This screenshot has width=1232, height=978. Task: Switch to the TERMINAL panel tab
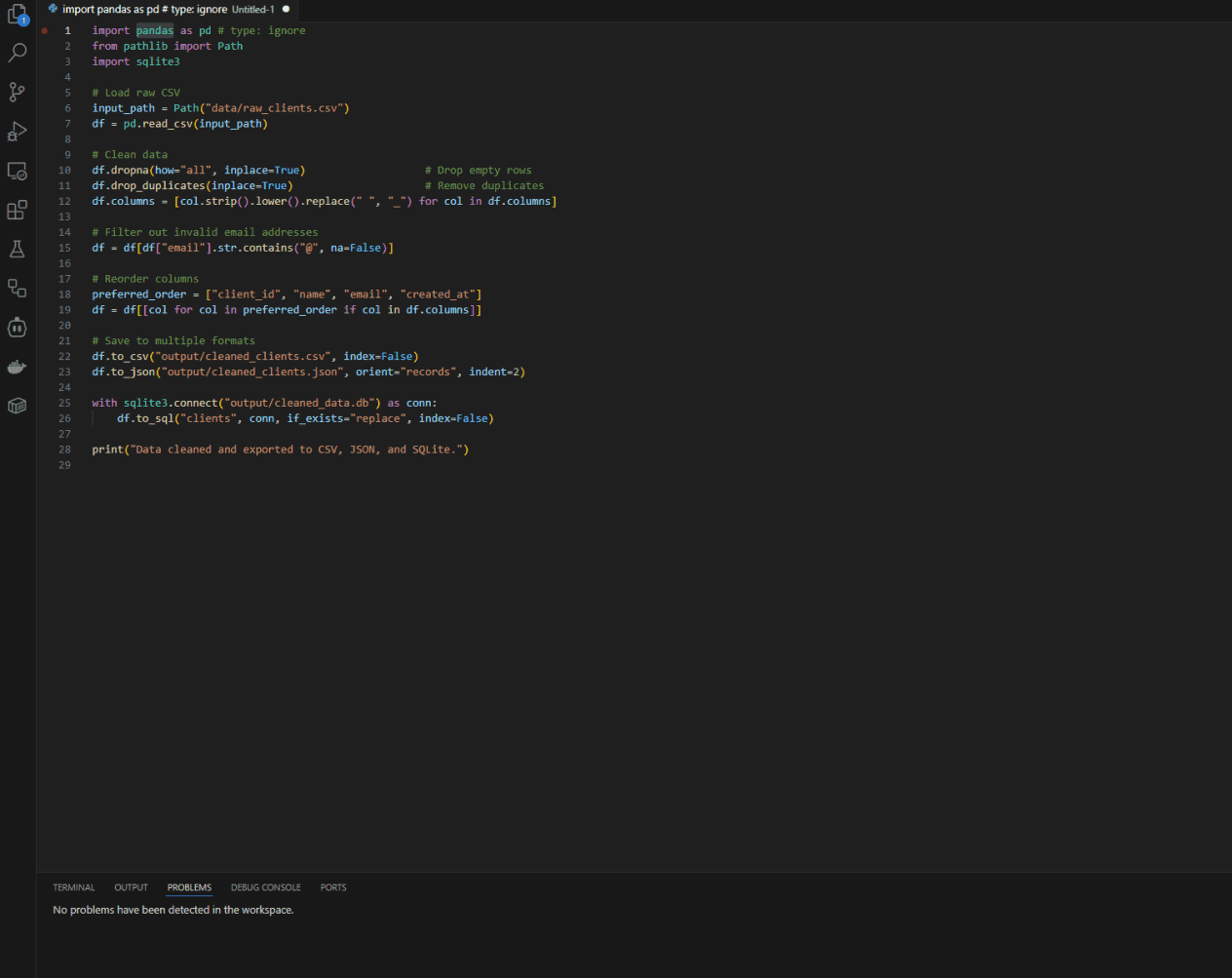coord(74,887)
